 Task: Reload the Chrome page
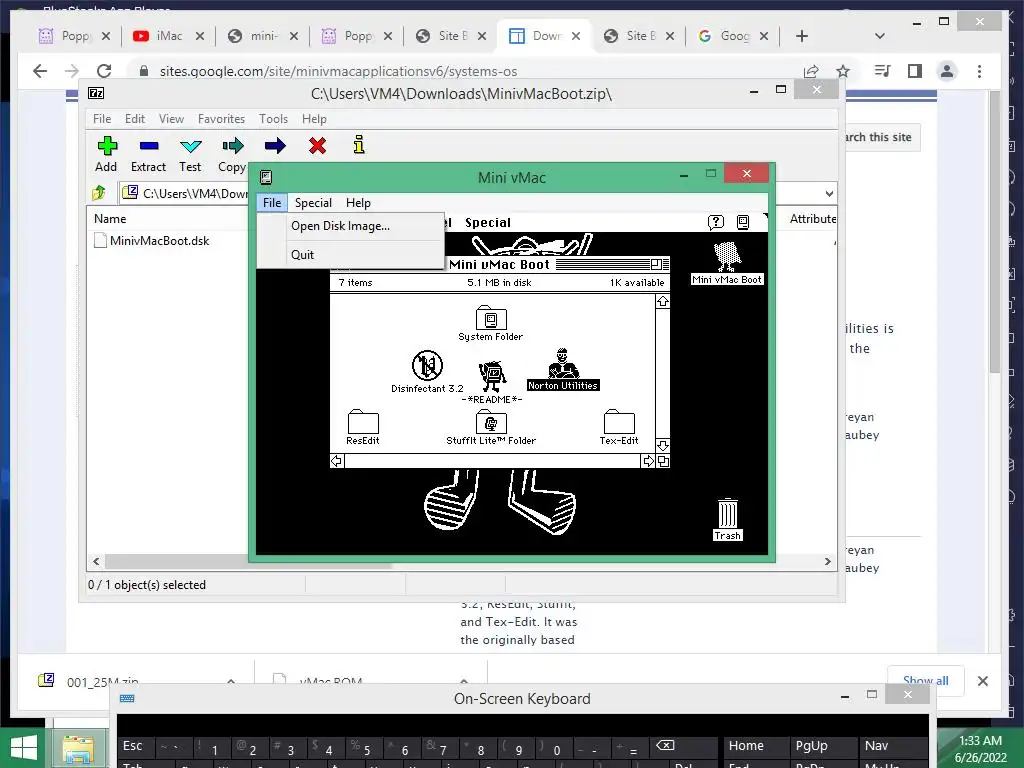pos(104,71)
